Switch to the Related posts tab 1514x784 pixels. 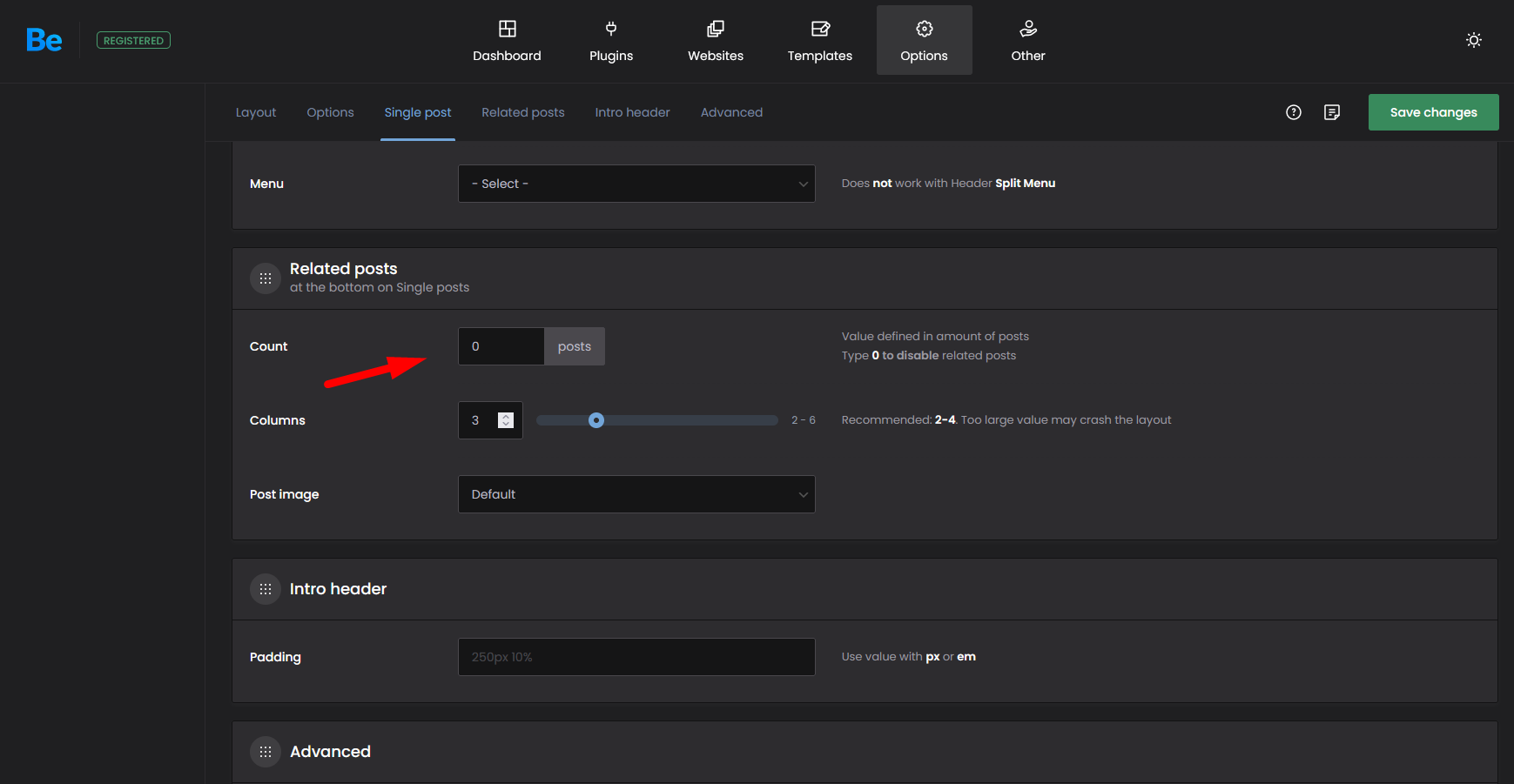pyautogui.click(x=523, y=112)
